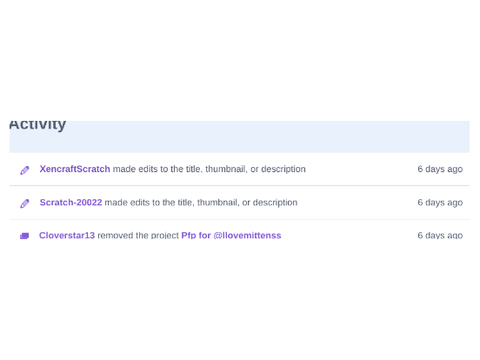Click the "@Ilovemittenss" part of the project name
The width and height of the screenshot is (480, 360).
(x=247, y=235)
